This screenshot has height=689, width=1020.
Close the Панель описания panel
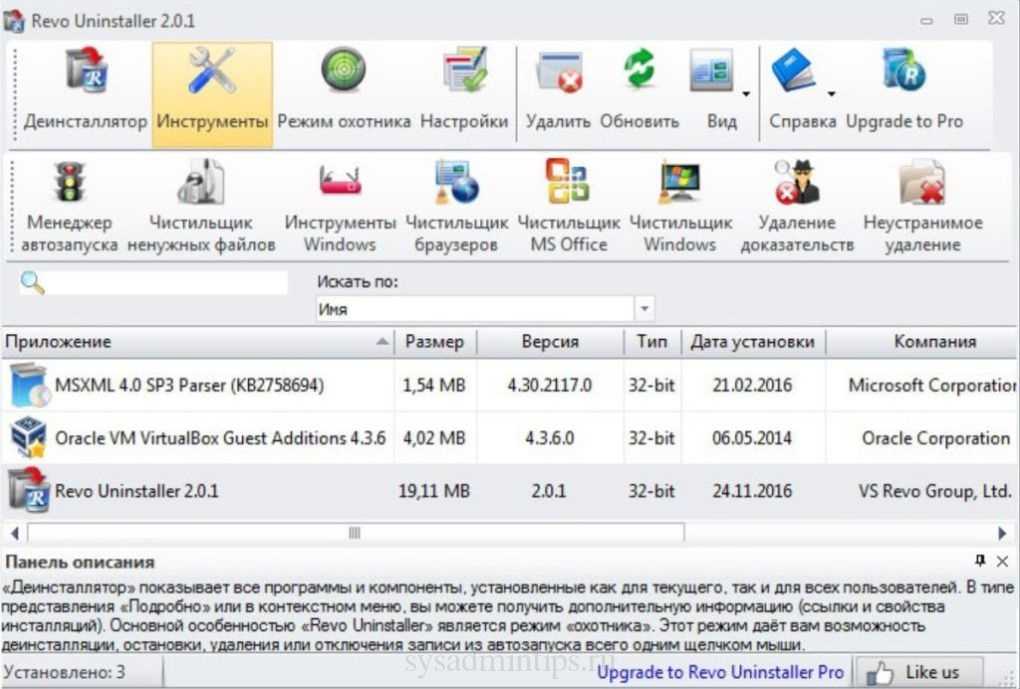tap(1002, 561)
